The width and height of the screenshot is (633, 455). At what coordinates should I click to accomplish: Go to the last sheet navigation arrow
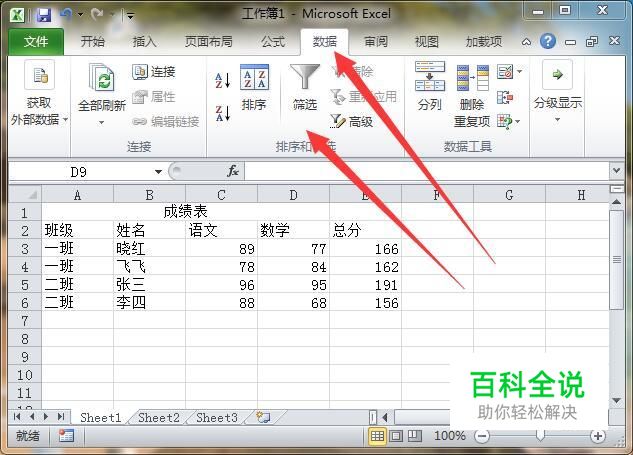[61, 417]
